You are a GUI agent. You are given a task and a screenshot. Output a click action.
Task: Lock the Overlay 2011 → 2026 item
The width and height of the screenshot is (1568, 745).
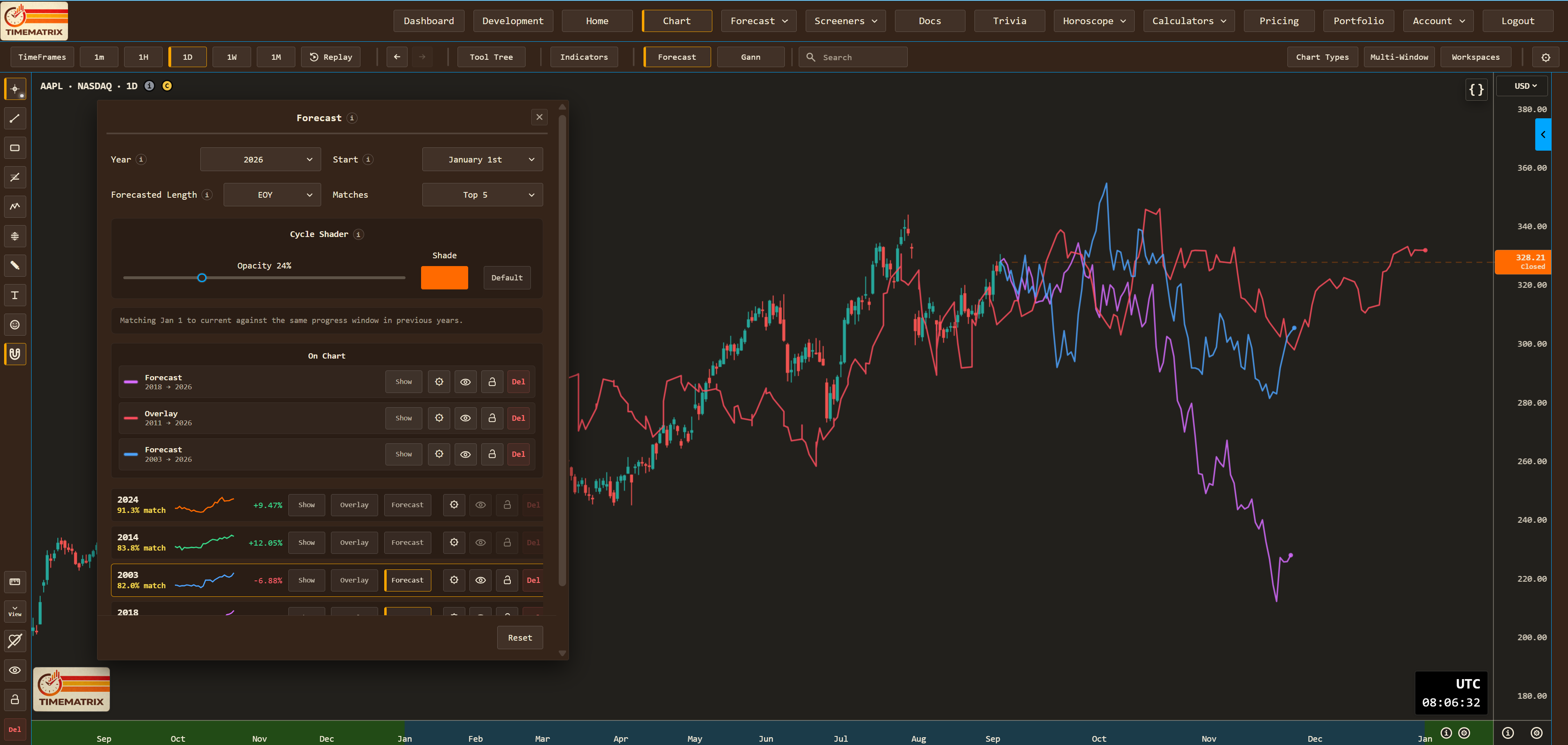(492, 418)
